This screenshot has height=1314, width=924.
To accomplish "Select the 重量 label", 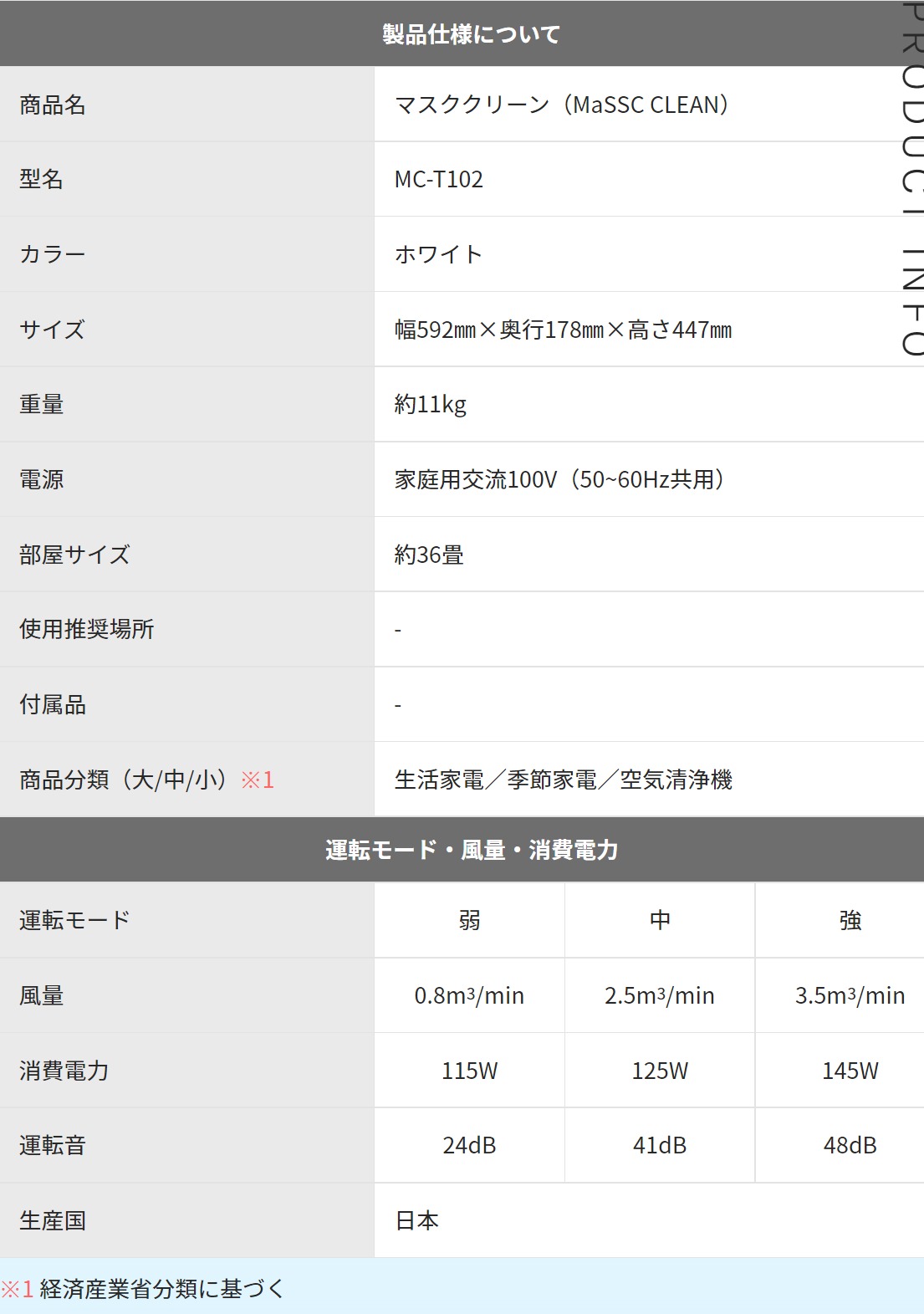I will click(x=42, y=405).
